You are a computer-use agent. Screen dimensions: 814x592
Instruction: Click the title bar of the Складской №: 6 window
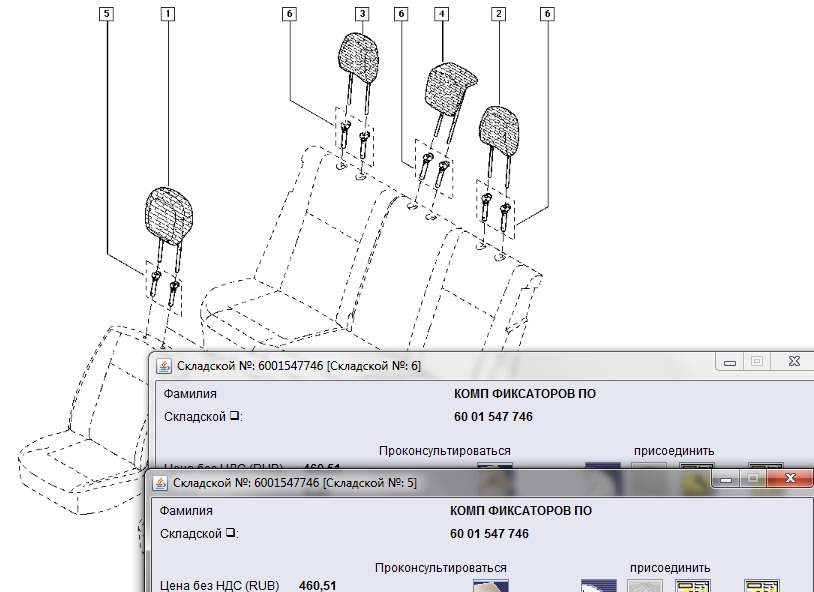pyautogui.click(x=500, y=365)
